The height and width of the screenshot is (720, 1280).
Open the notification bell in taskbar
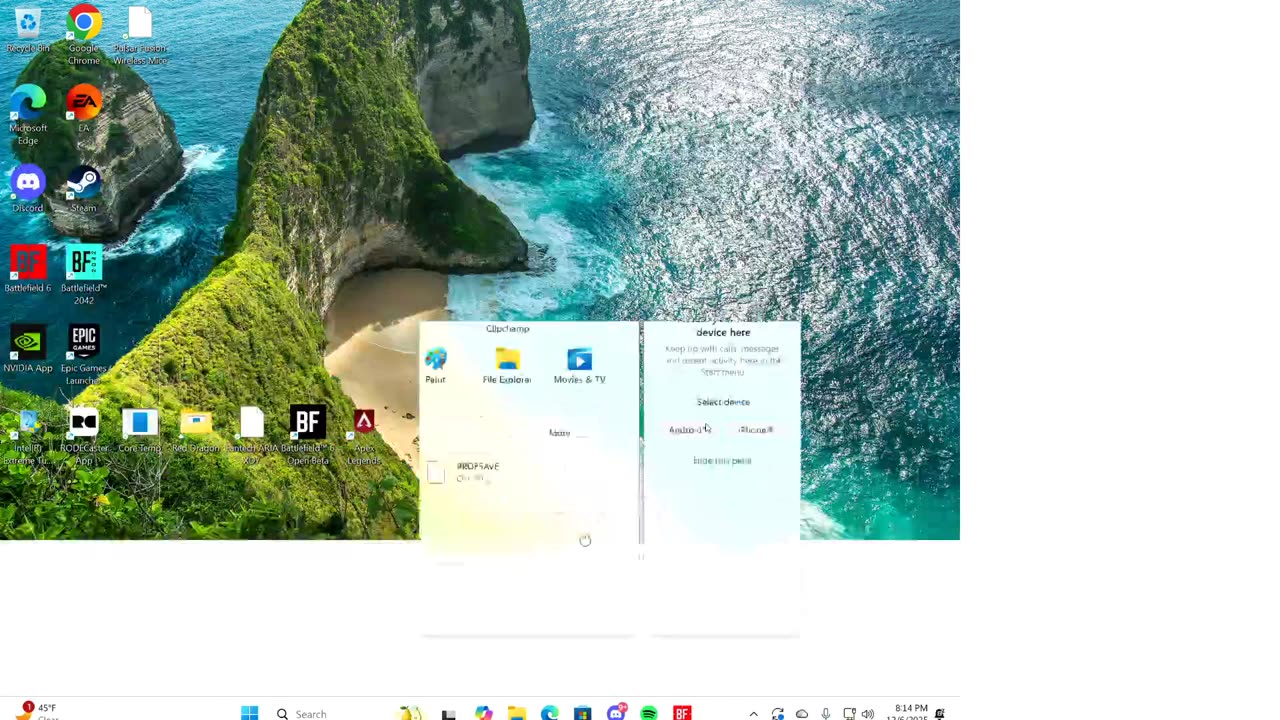tap(940, 713)
